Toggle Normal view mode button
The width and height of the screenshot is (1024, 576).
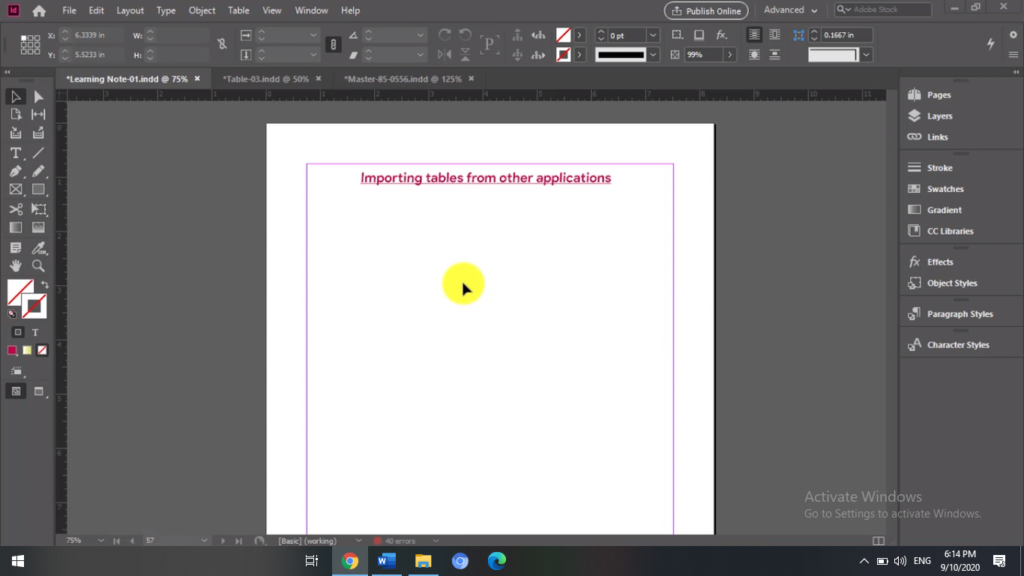[x=16, y=391]
